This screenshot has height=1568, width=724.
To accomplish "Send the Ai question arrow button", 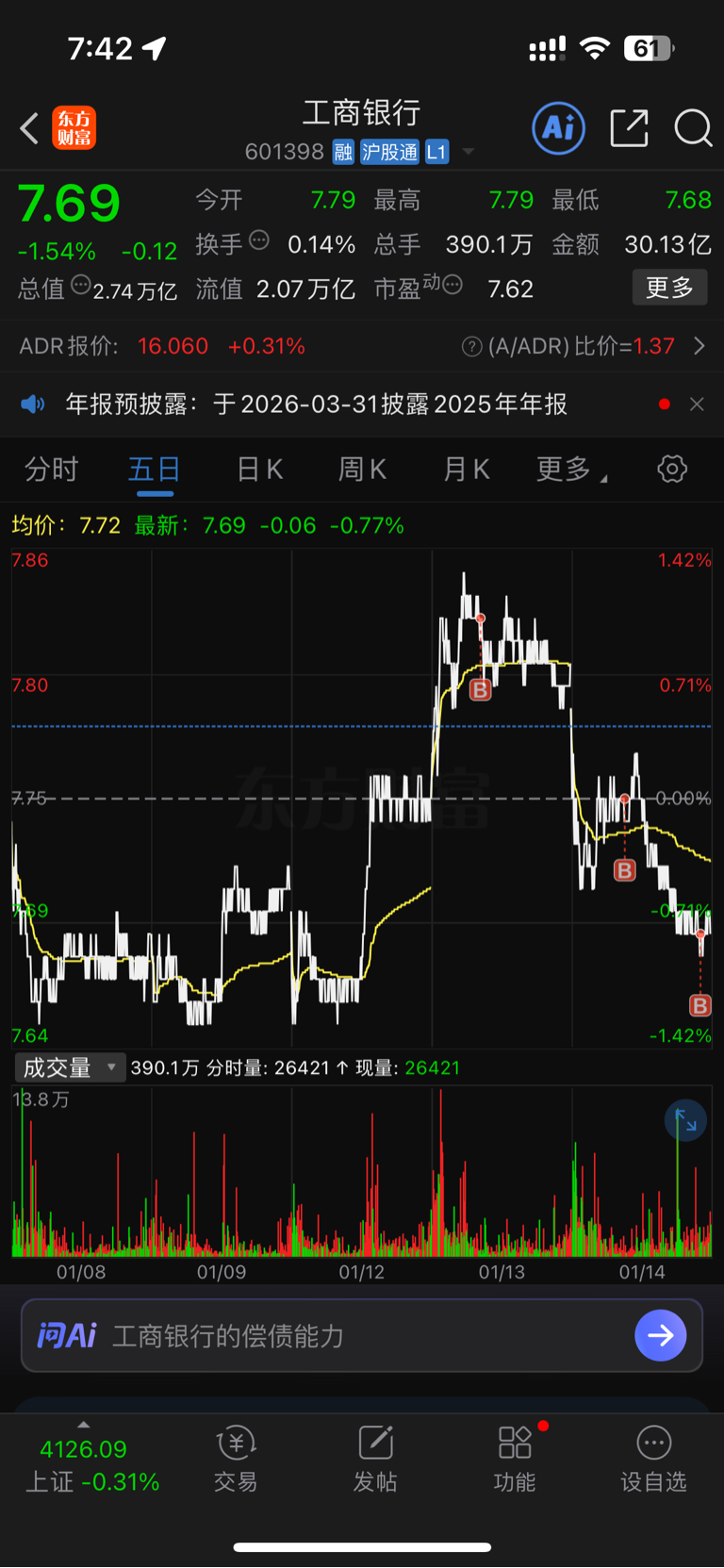I will coord(661,1335).
